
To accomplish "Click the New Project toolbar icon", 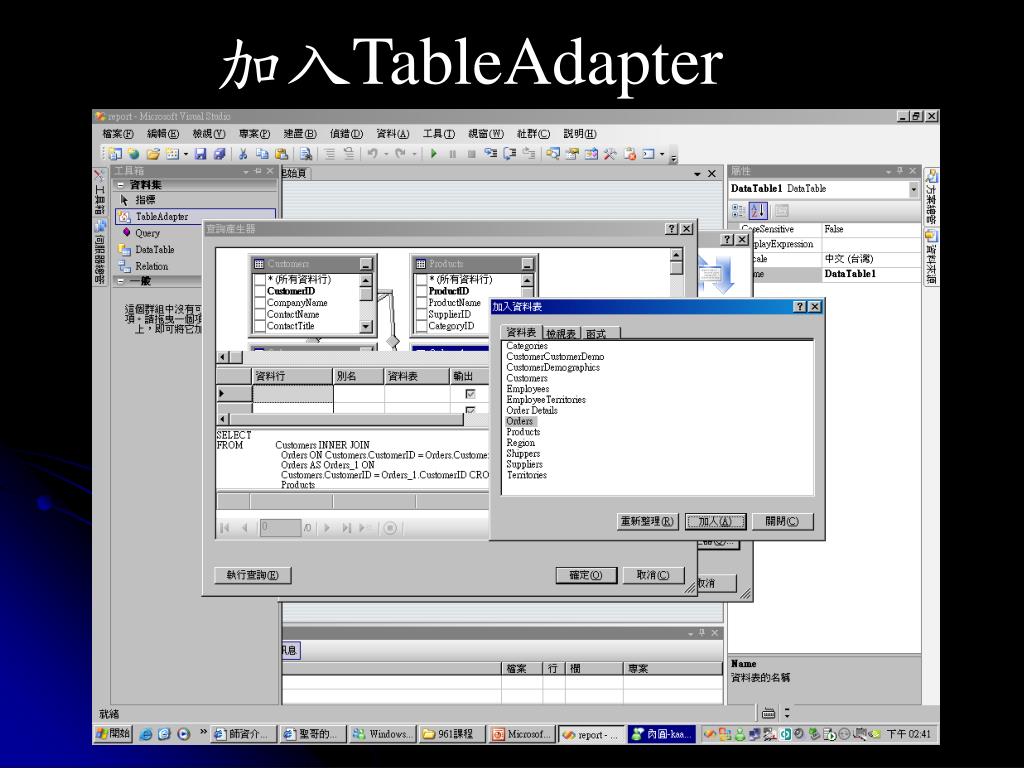I will pyautogui.click(x=115, y=154).
